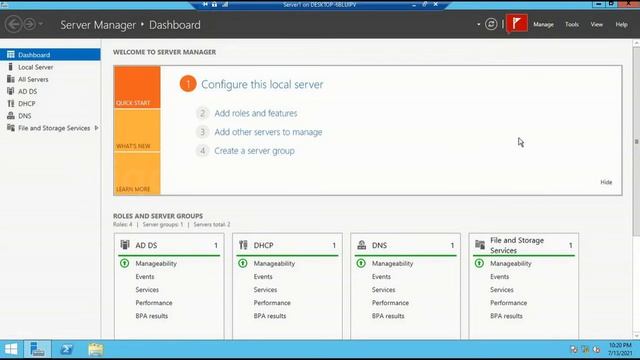Select Dashboard in the left sidebar
The image size is (640, 360).
pyautogui.click(x=50, y=55)
